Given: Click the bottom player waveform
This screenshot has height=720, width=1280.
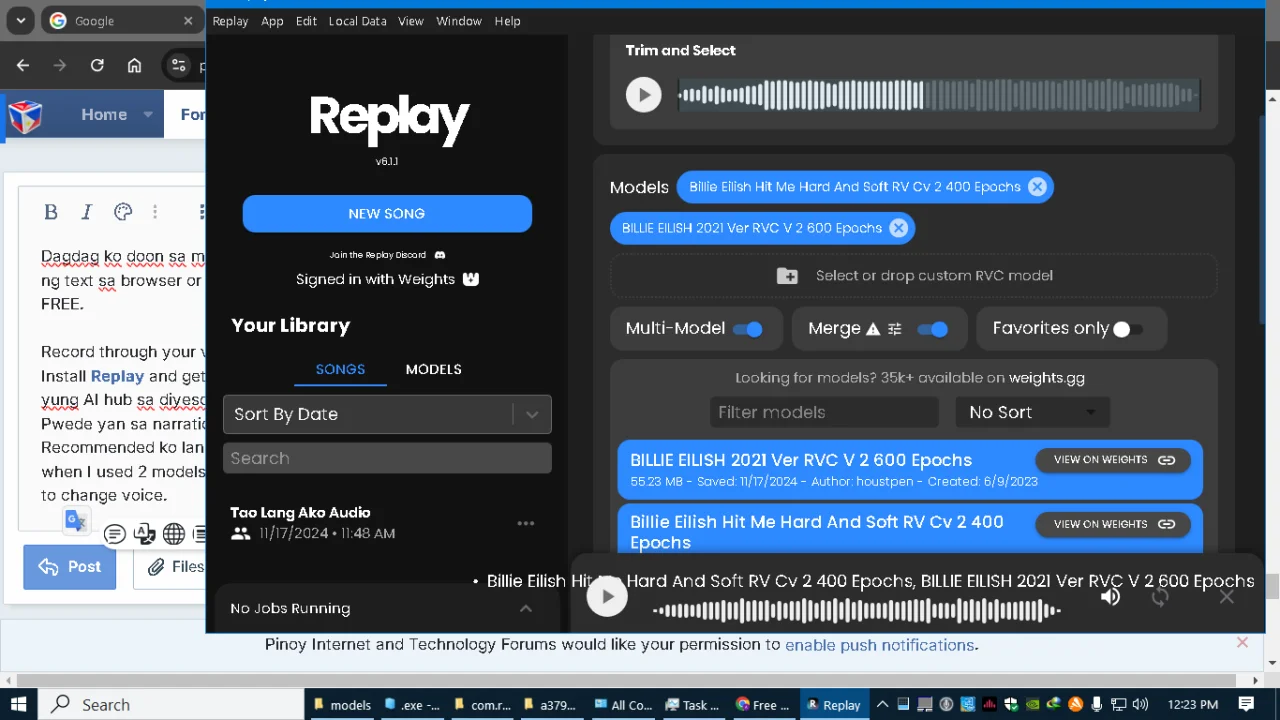Looking at the screenshot, I should coord(857,609).
